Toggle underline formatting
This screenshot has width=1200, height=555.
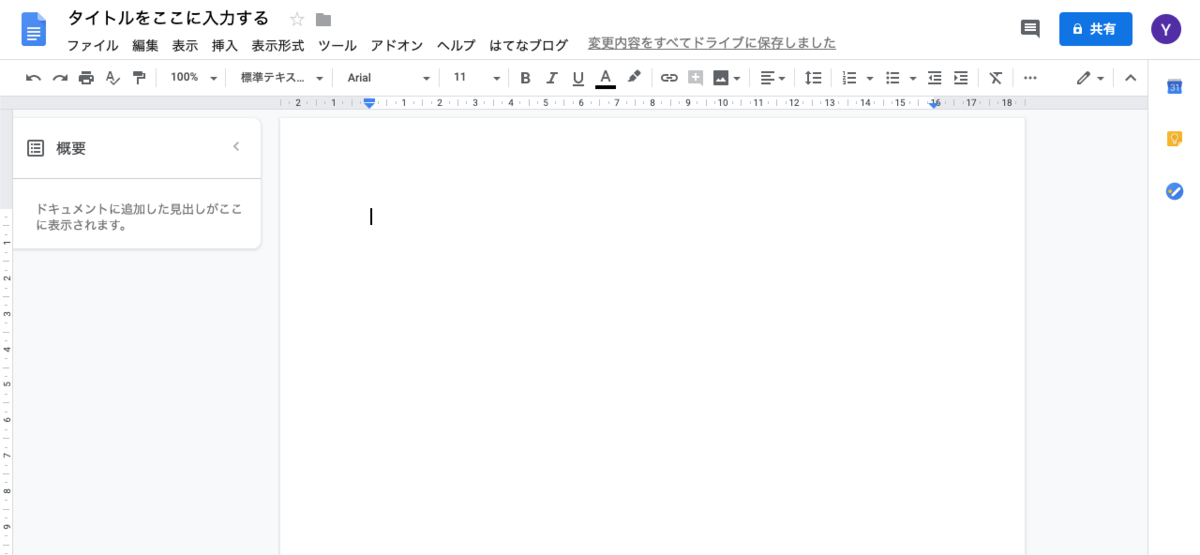click(578, 78)
